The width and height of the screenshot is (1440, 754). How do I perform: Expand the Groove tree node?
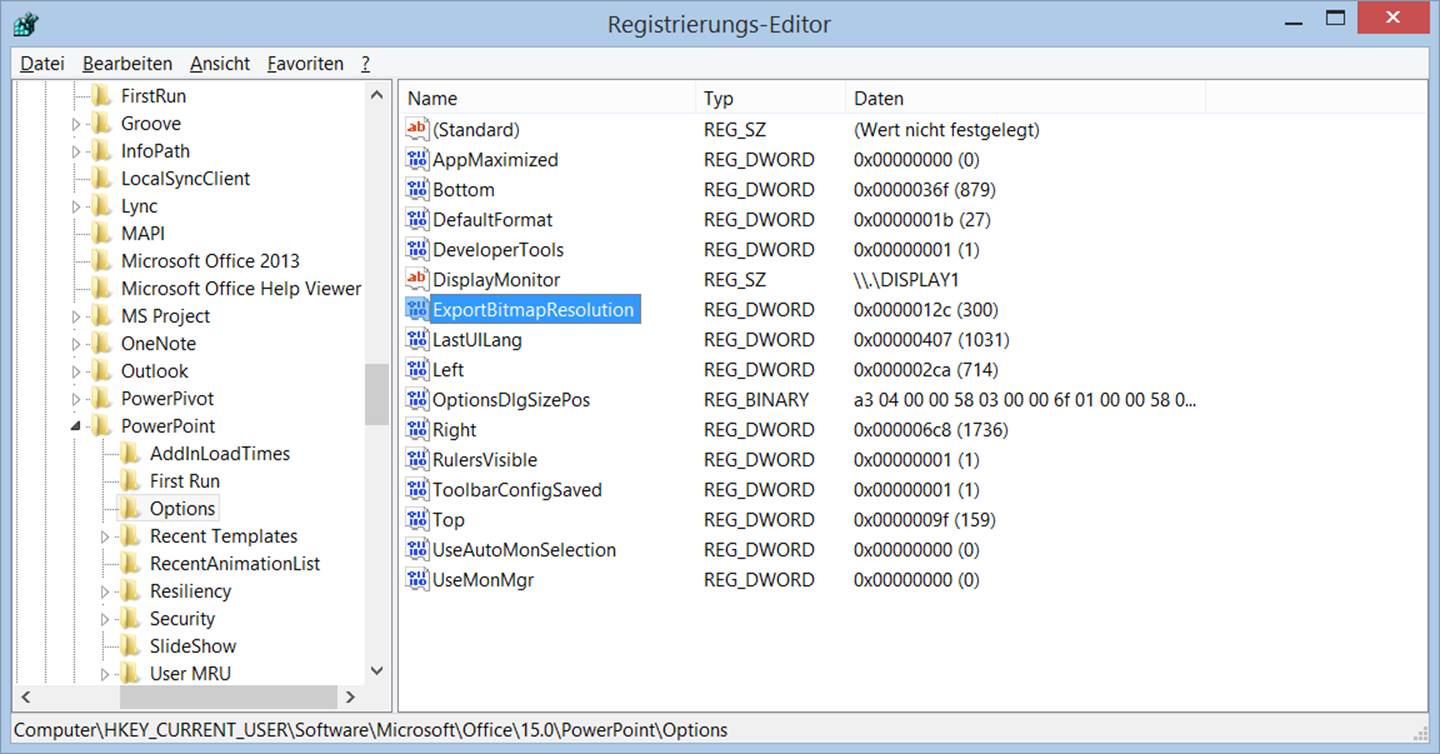click(76, 124)
